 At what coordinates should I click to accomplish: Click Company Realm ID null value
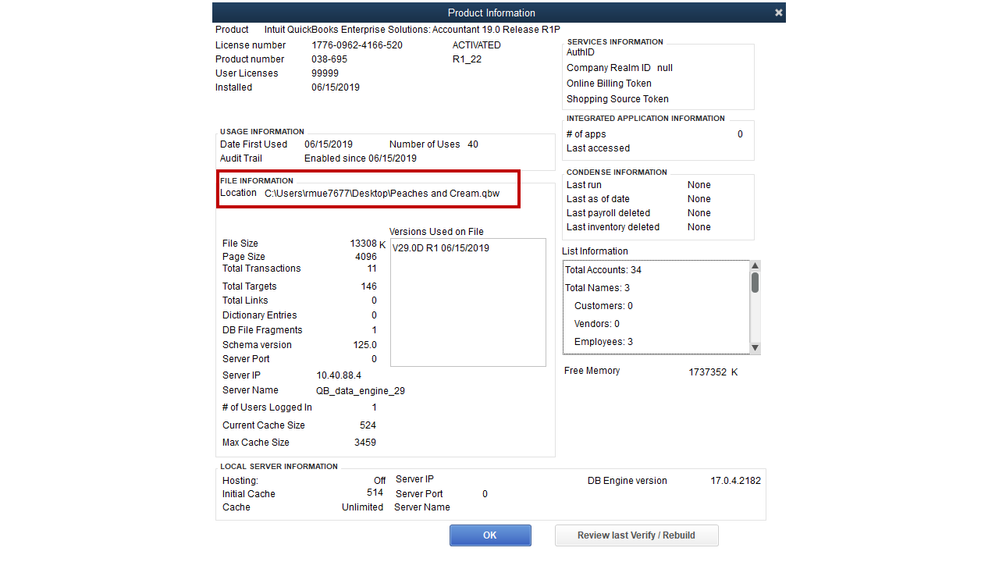click(x=665, y=68)
